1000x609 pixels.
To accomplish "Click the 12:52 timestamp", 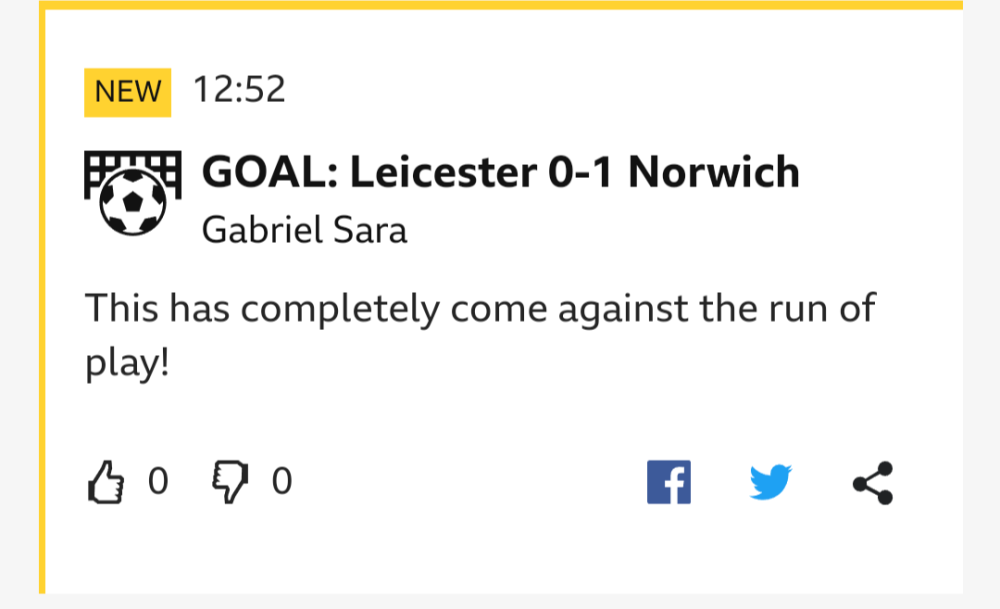I will point(239,90).
